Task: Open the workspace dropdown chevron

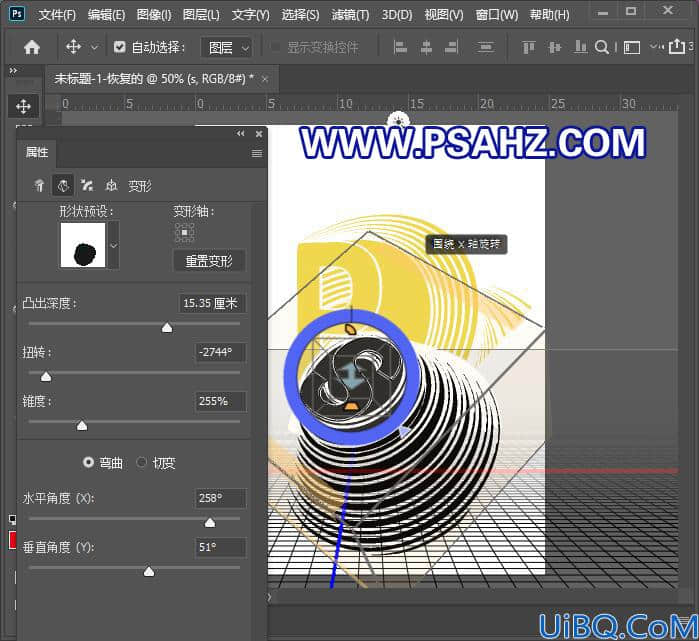Action: pyautogui.click(x=654, y=46)
